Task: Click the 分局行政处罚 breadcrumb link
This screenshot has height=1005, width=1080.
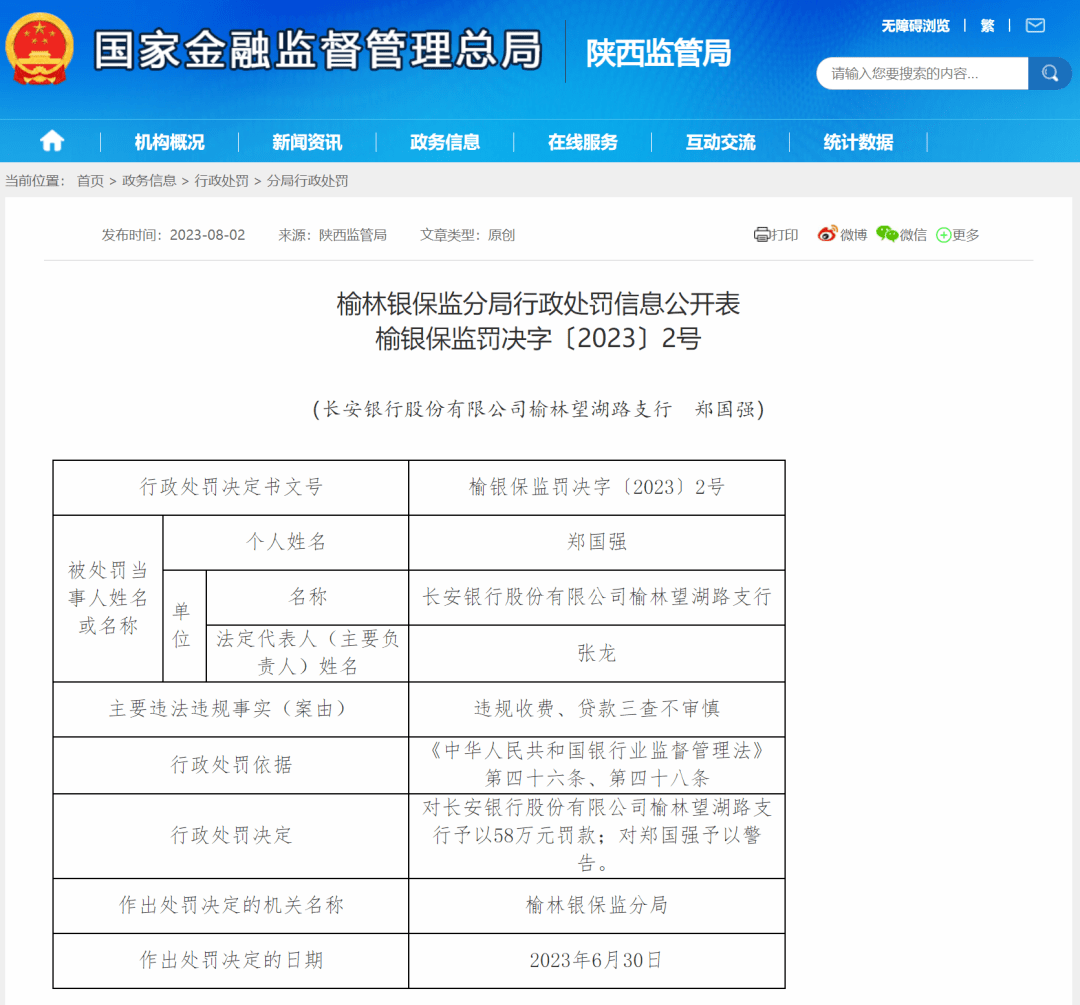Action: (307, 181)
